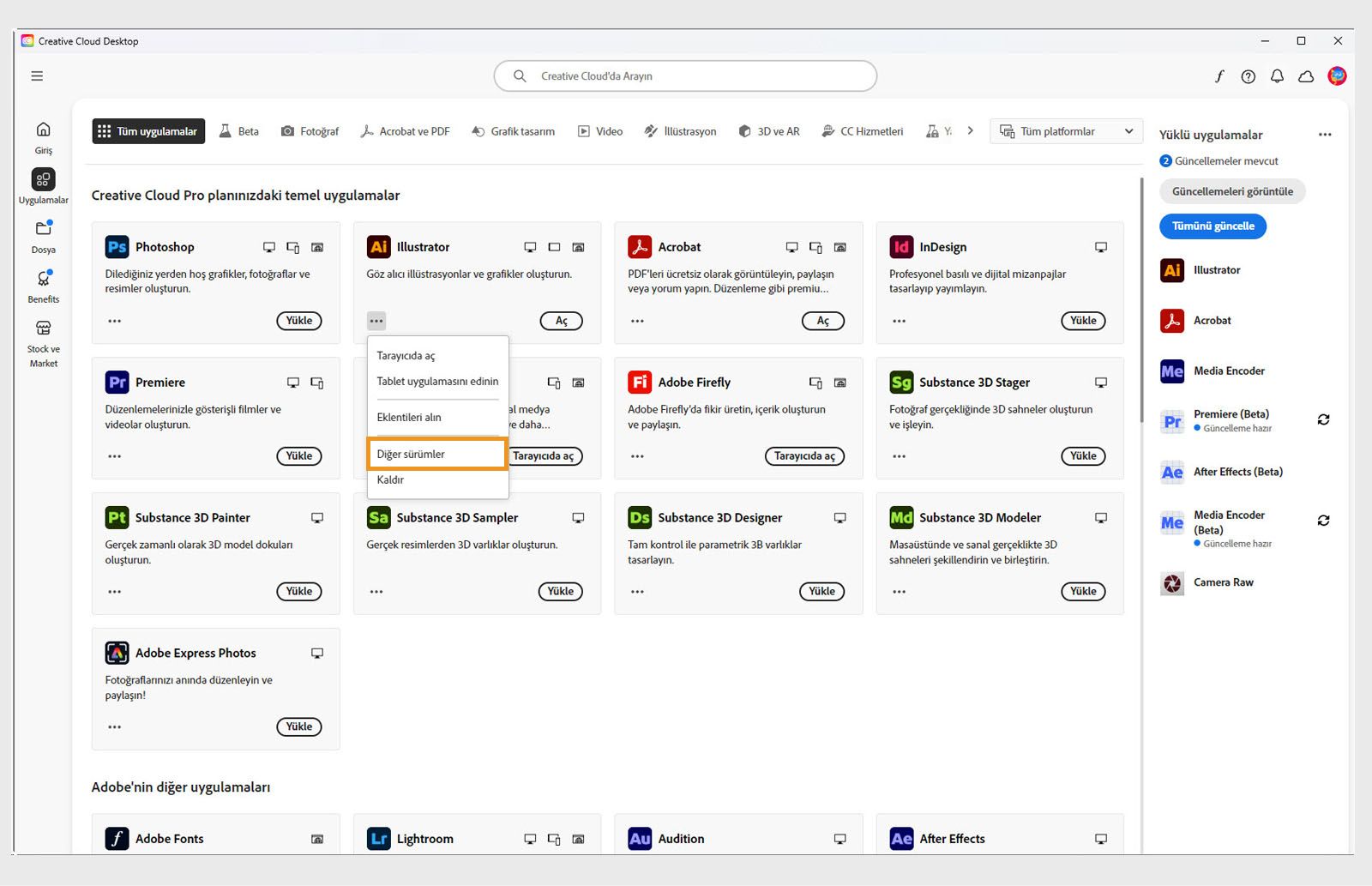
Task: Click the cloud sync status icon
Action: (x=1306, y=76)
